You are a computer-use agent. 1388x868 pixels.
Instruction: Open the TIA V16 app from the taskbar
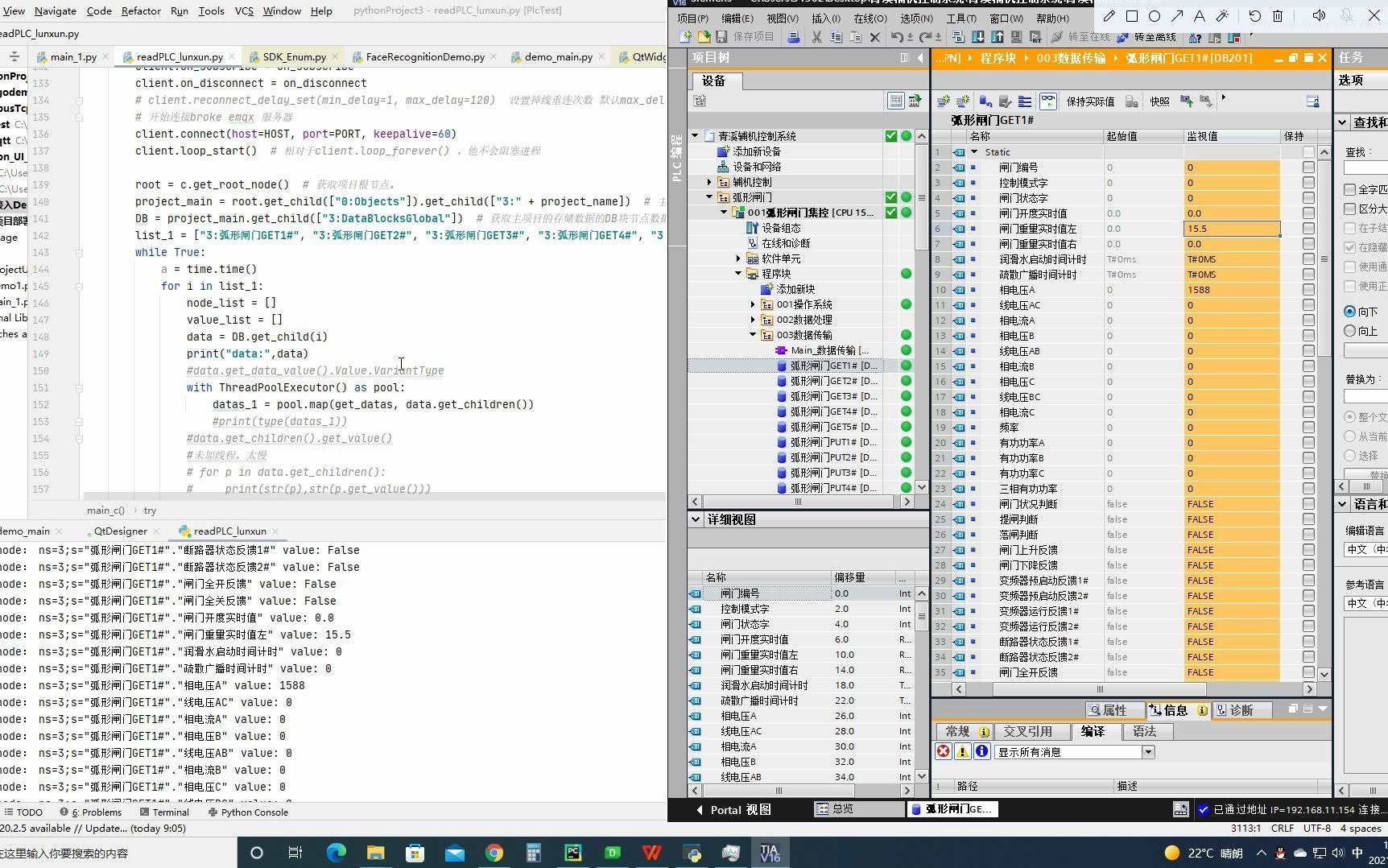point(769,853)
